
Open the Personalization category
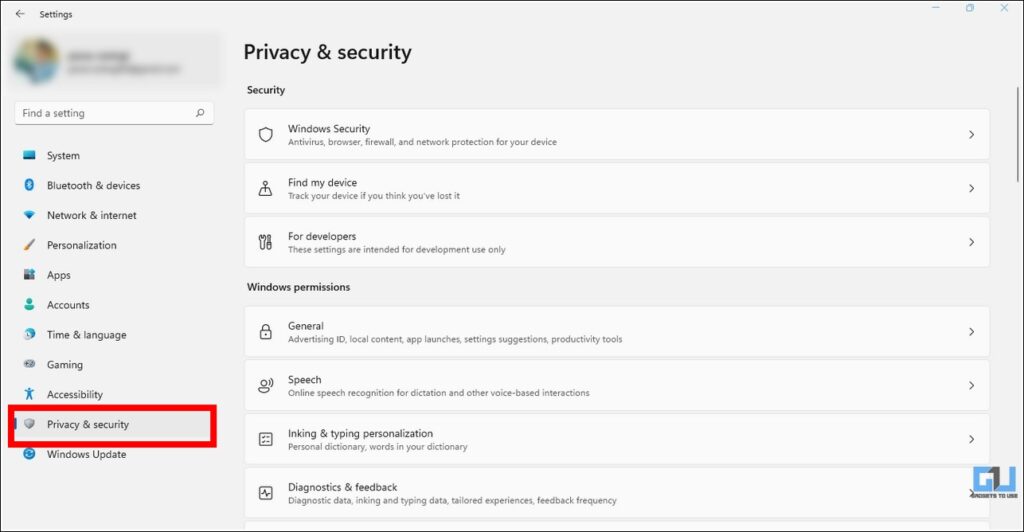point(81,245)
